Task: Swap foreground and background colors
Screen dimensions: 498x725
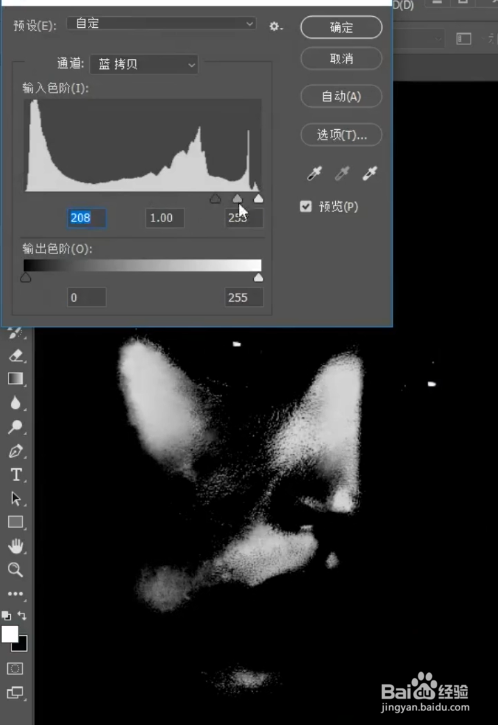Action: 22,615
